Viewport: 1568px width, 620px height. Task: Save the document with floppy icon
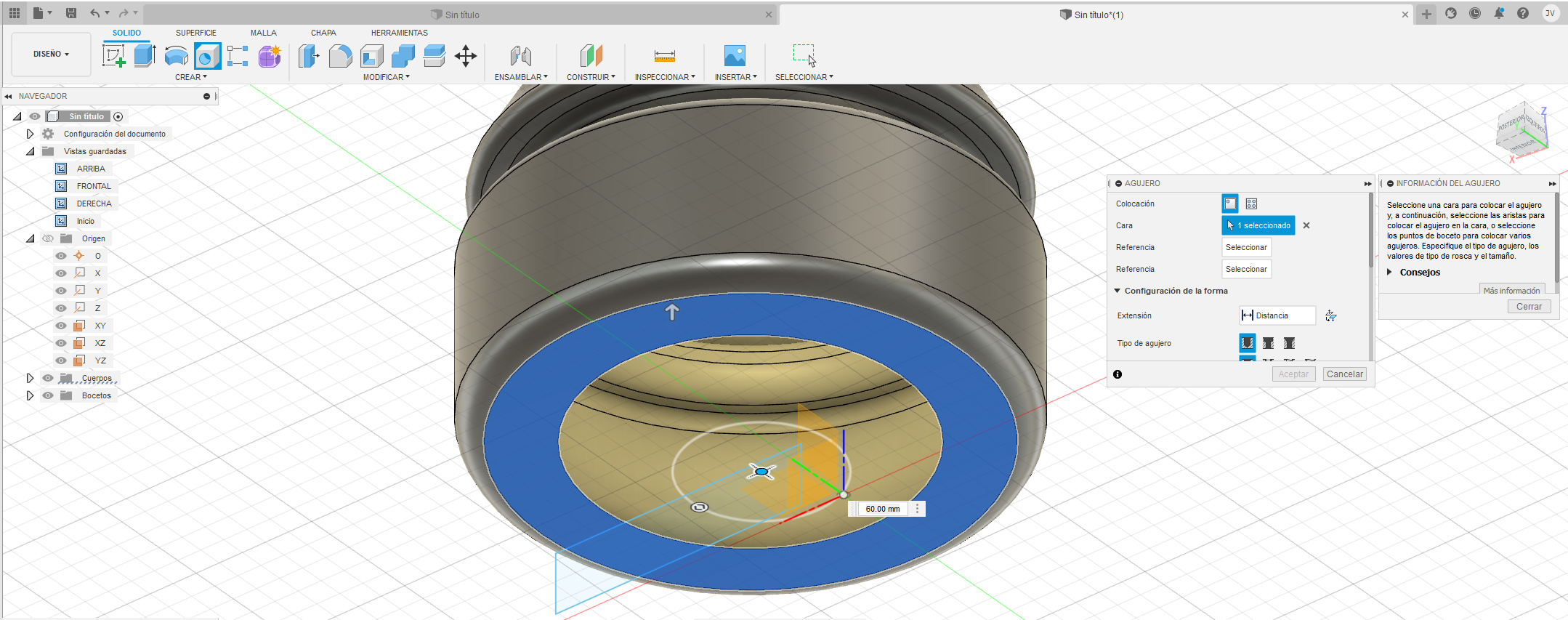pos(70,13)
